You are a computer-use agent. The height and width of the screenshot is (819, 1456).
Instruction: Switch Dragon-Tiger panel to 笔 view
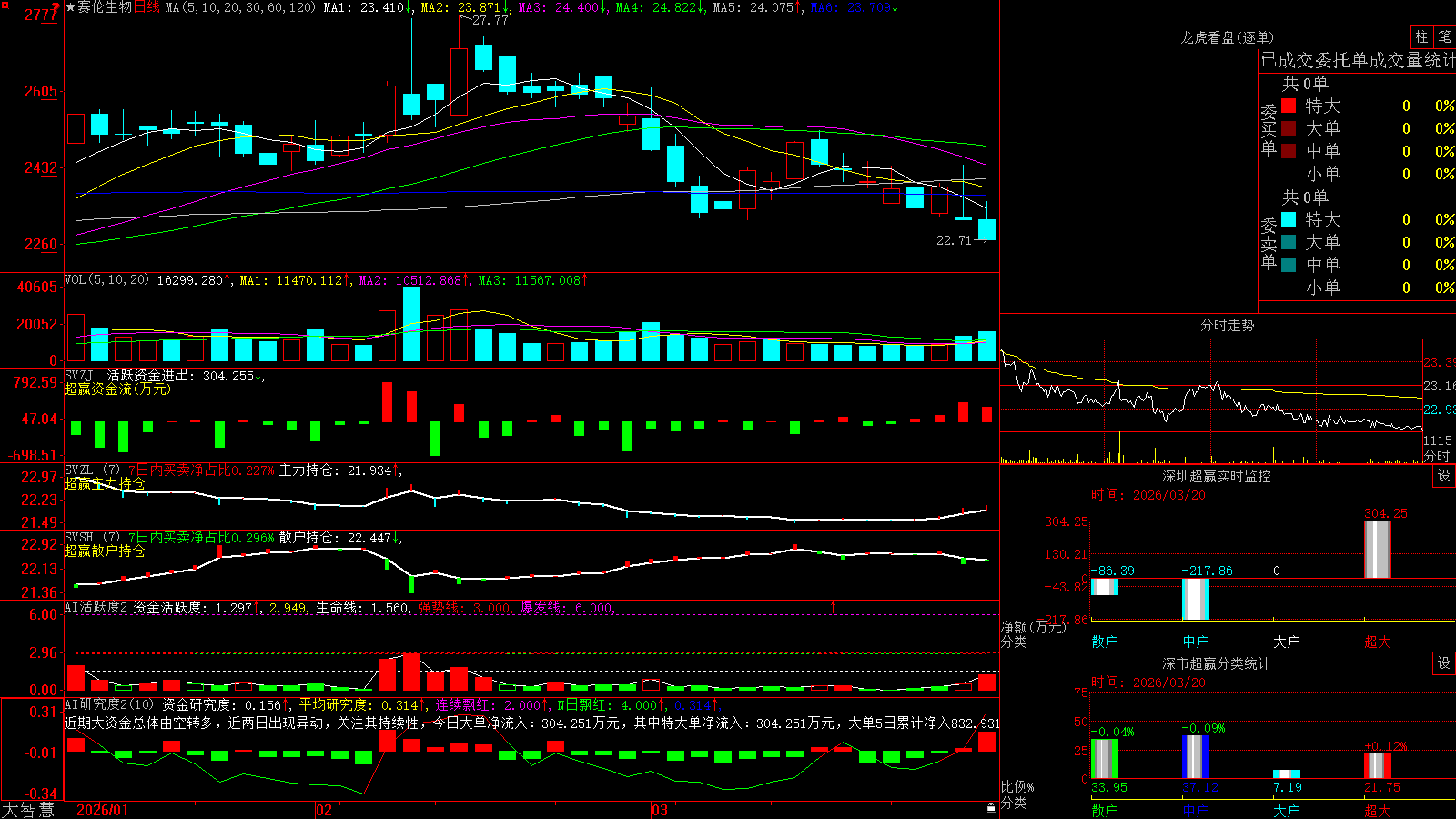point(1444,37)
